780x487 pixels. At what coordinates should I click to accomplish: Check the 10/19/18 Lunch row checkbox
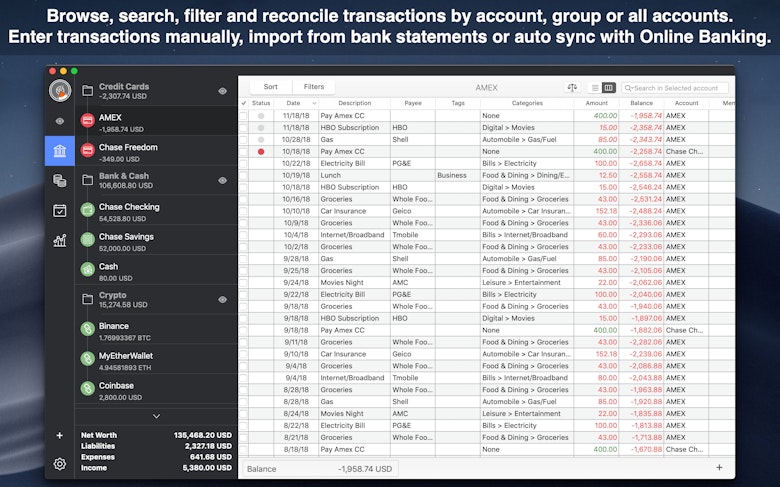click(x=243, y=175)
